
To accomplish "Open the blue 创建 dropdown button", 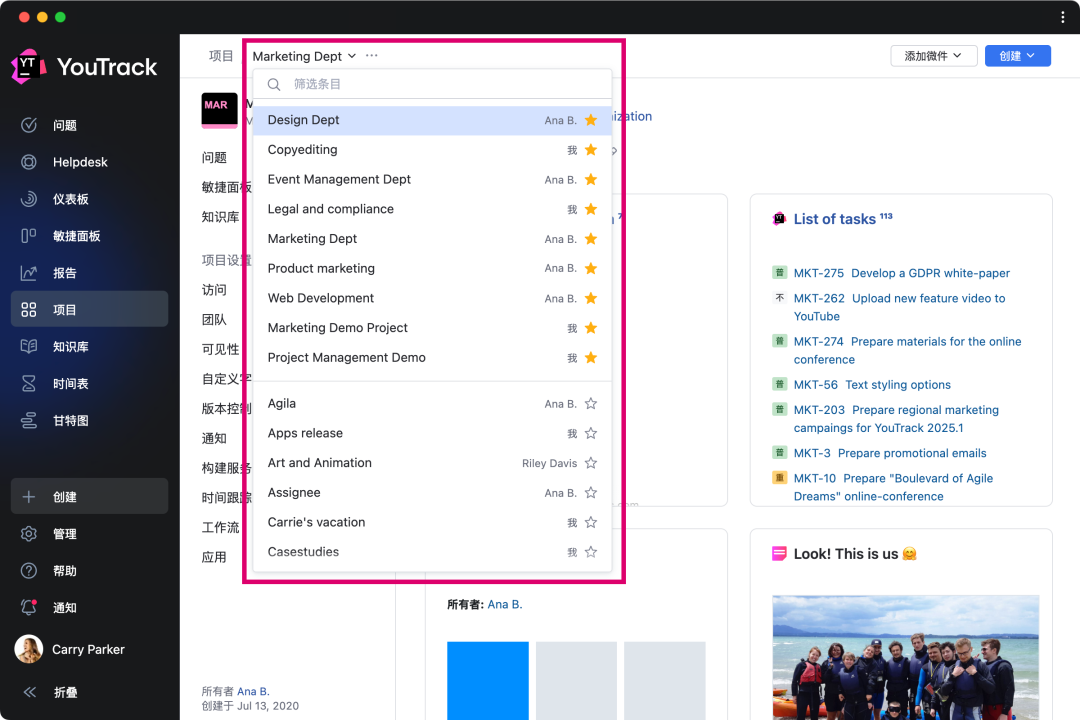I will click(x=1017, y=56).
